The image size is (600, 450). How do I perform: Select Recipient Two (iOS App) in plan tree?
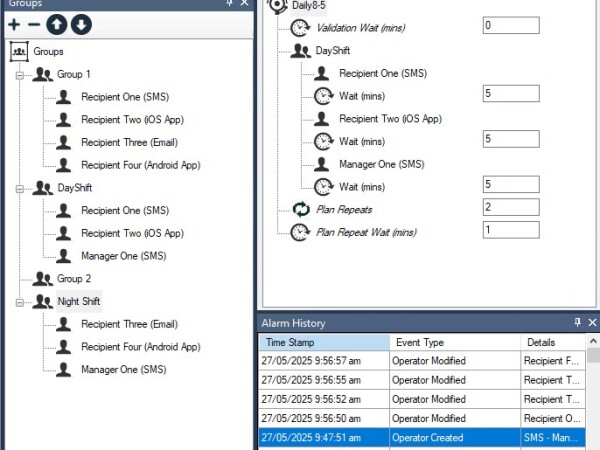(390, 119)
